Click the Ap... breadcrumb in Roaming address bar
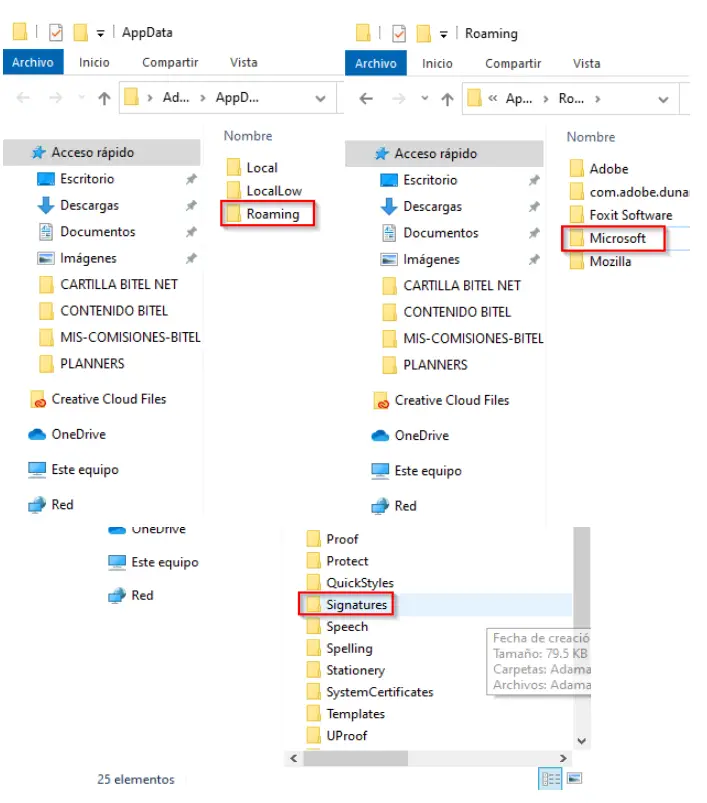 [519, 98]
